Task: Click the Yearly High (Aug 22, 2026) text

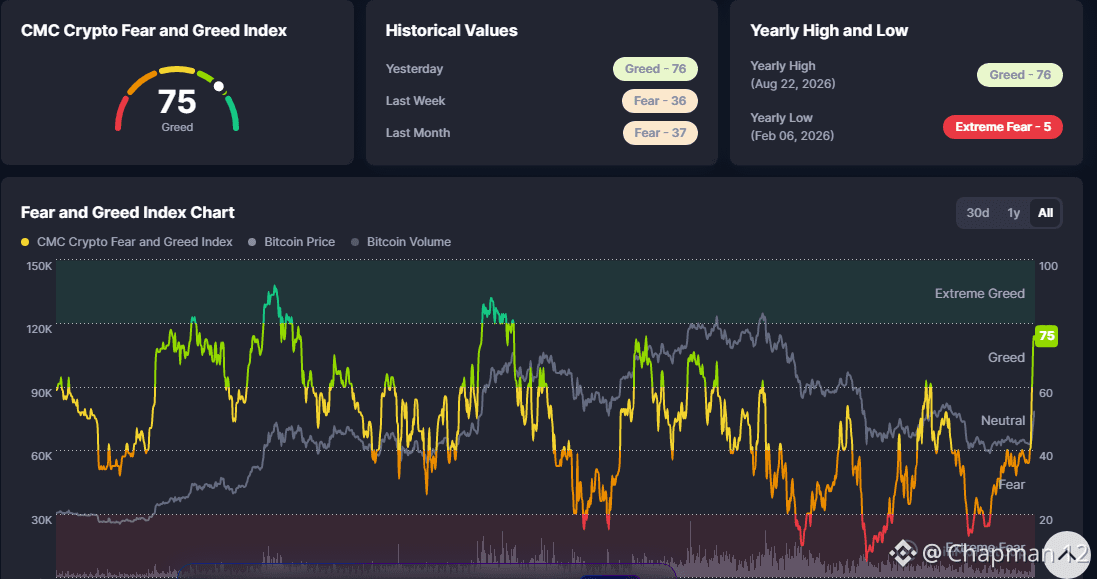Action: 793,75
